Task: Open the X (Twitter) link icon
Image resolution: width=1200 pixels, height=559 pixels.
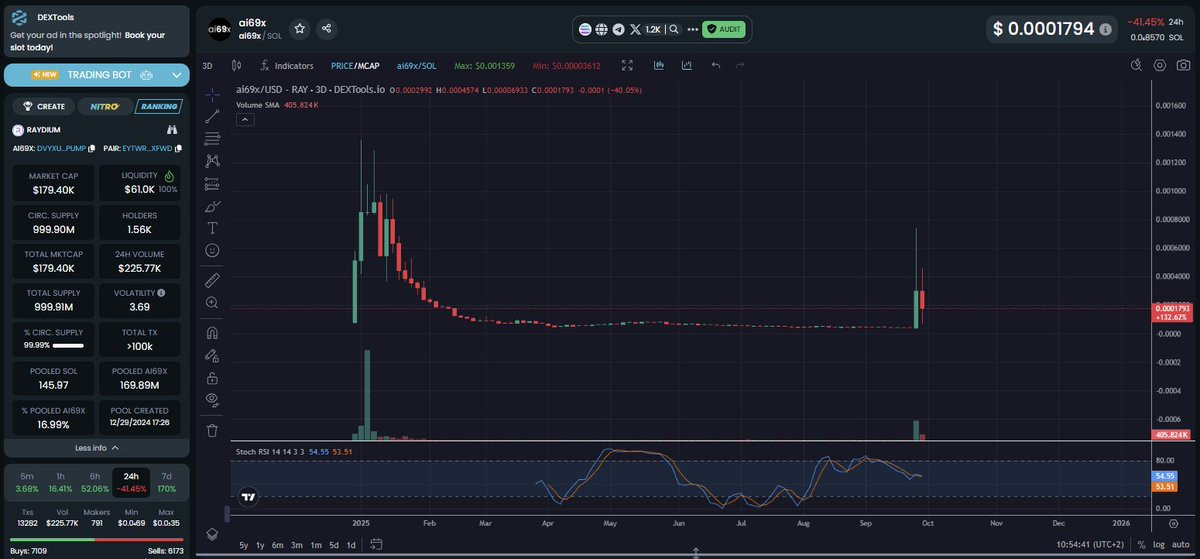Action: pyautogui.click(x=636, y=30)
